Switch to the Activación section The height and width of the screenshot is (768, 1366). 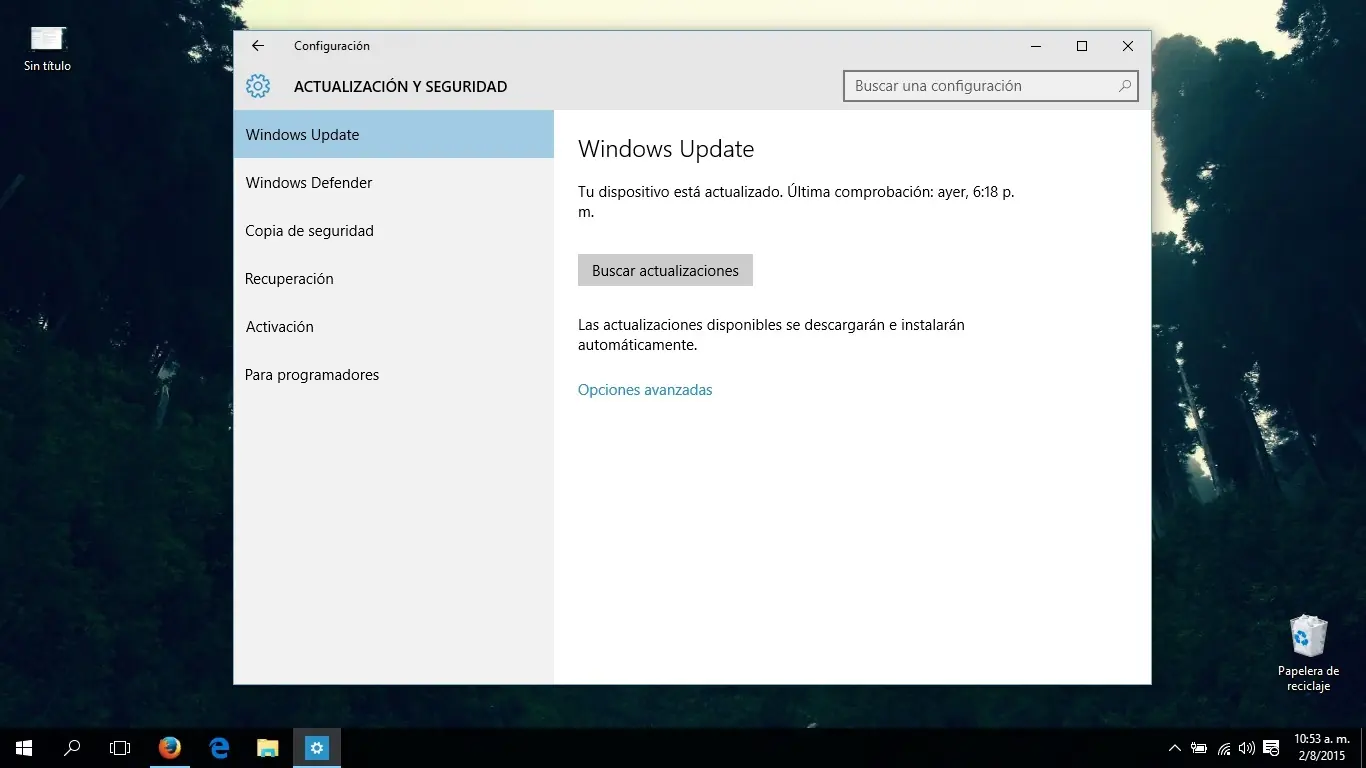pyautogui.click(x=280, y=326)
